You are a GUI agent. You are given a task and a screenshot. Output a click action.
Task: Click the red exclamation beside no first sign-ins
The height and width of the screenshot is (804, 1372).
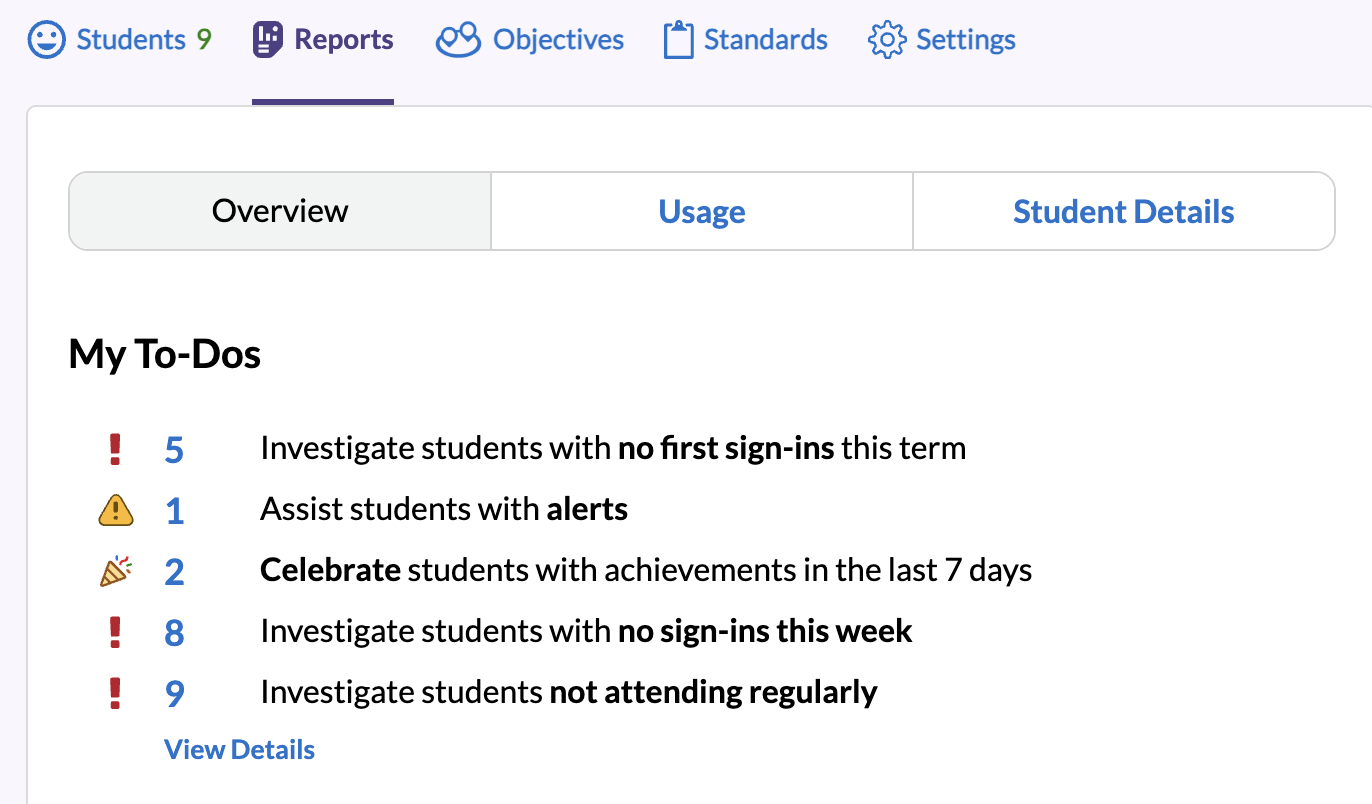click(x=115, y=449)
